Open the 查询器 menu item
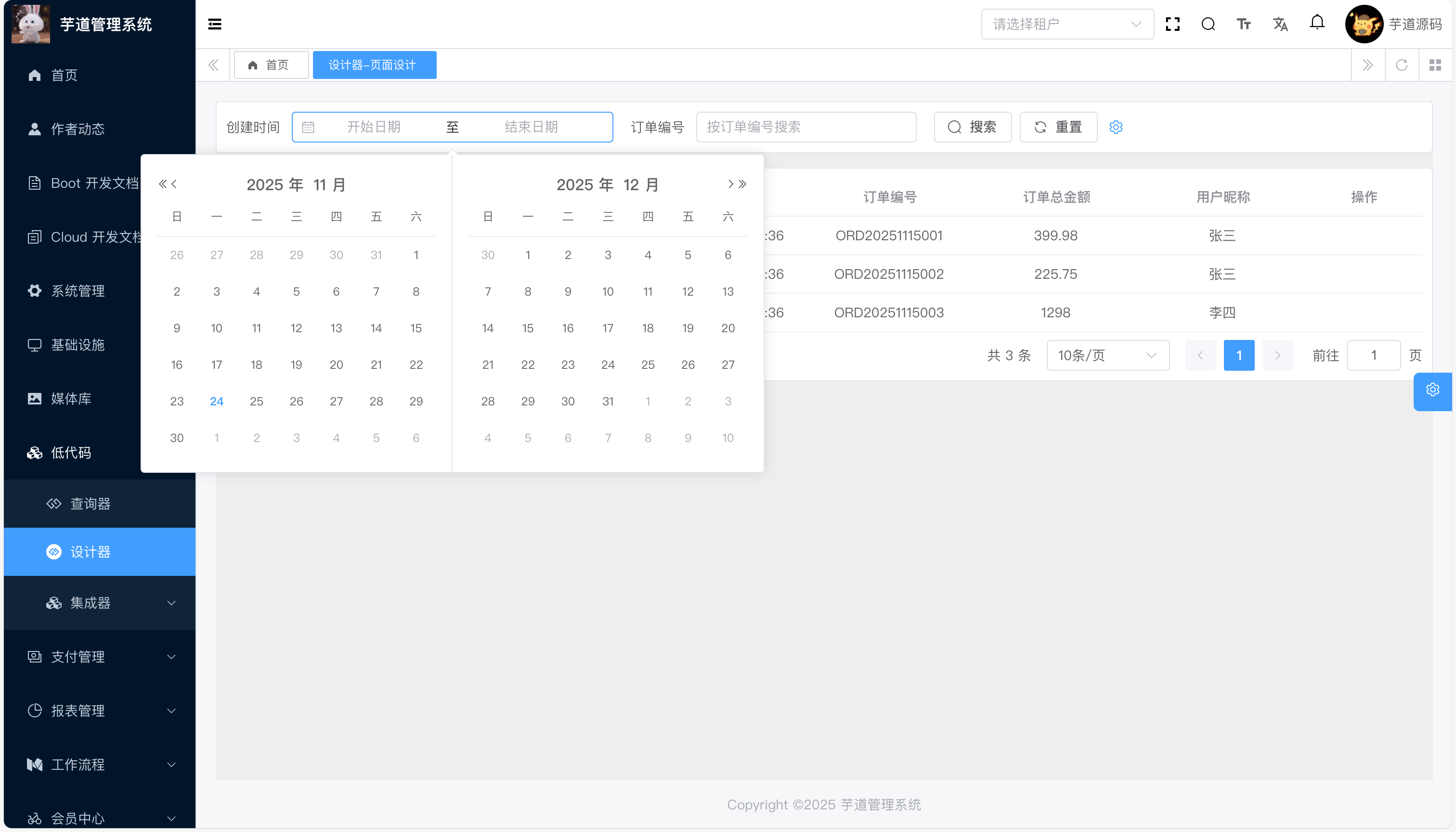 90,504
